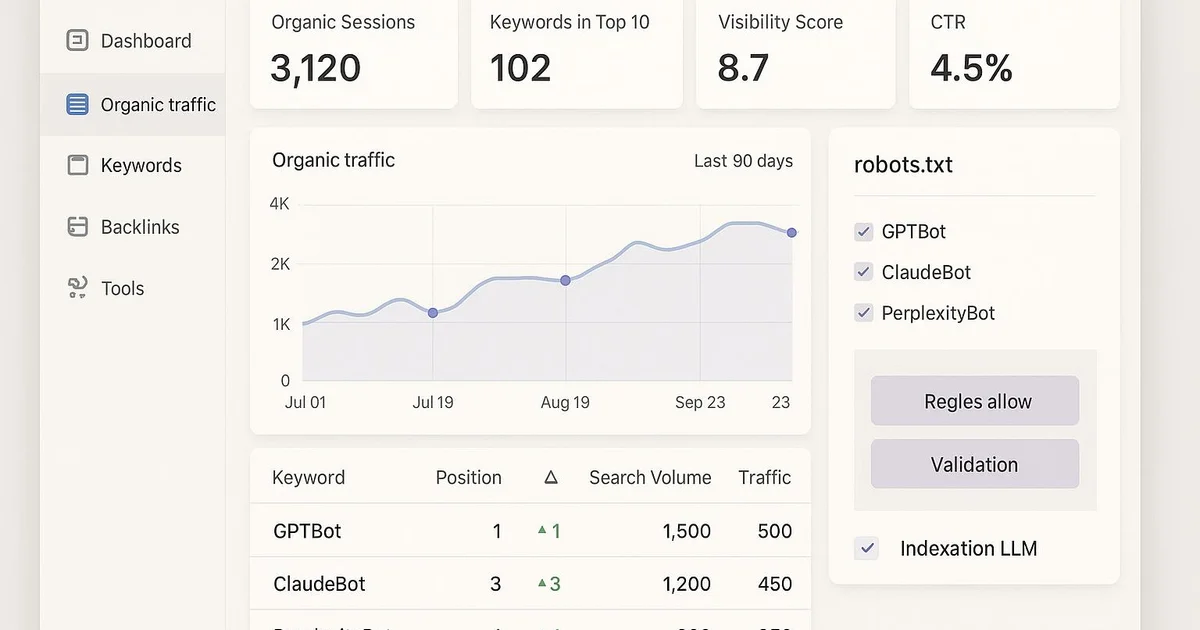Open the Keywords sidebar icon
Viewport: 1200px width, 630px height.
(77, 165)
